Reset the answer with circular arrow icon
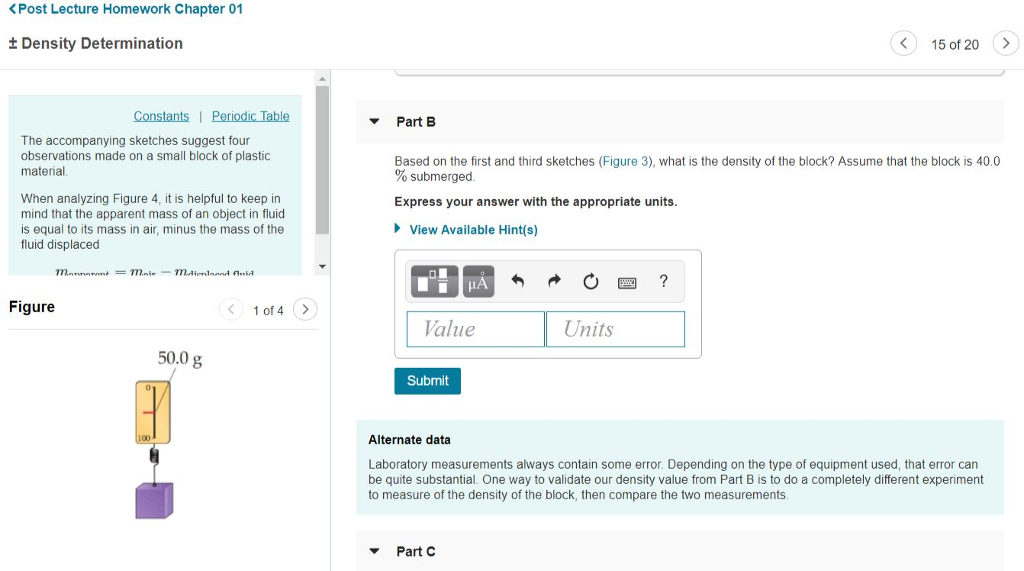The width and height of the screenshot is (1024, 571). click(590, 282)
